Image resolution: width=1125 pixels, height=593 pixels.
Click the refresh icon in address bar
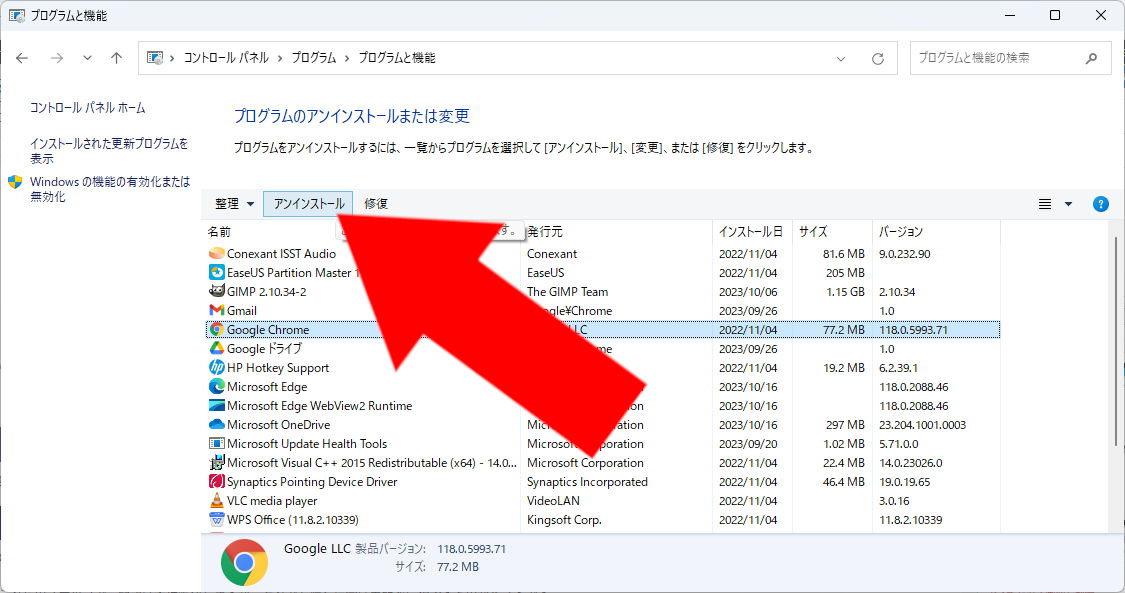click(878, 59)
